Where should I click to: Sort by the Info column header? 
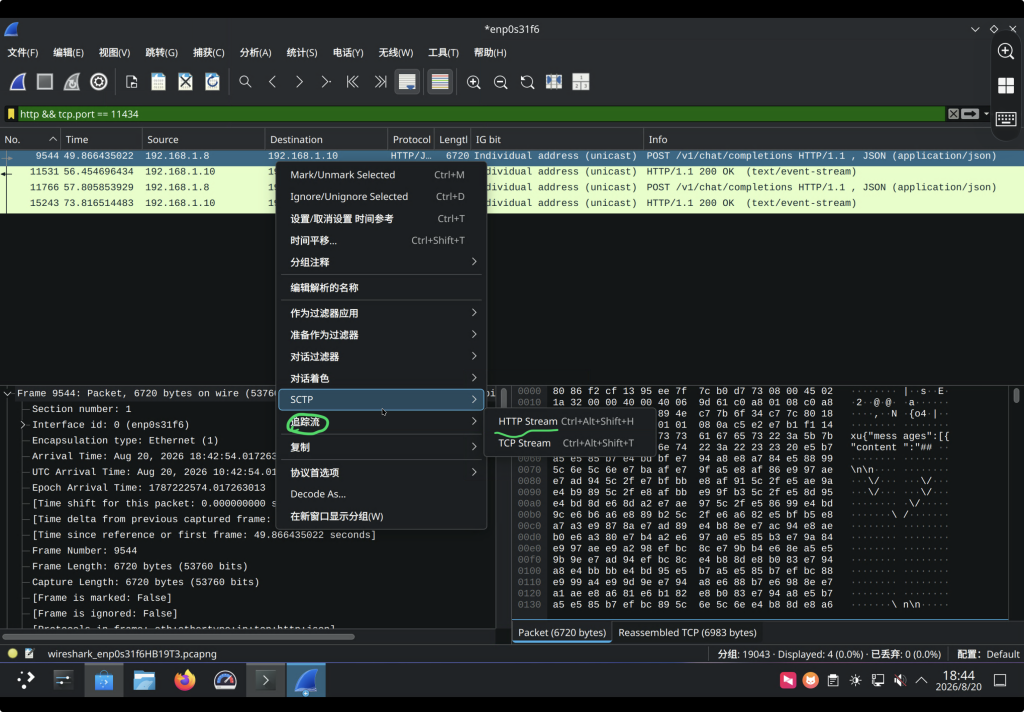[x=833, y=139]
